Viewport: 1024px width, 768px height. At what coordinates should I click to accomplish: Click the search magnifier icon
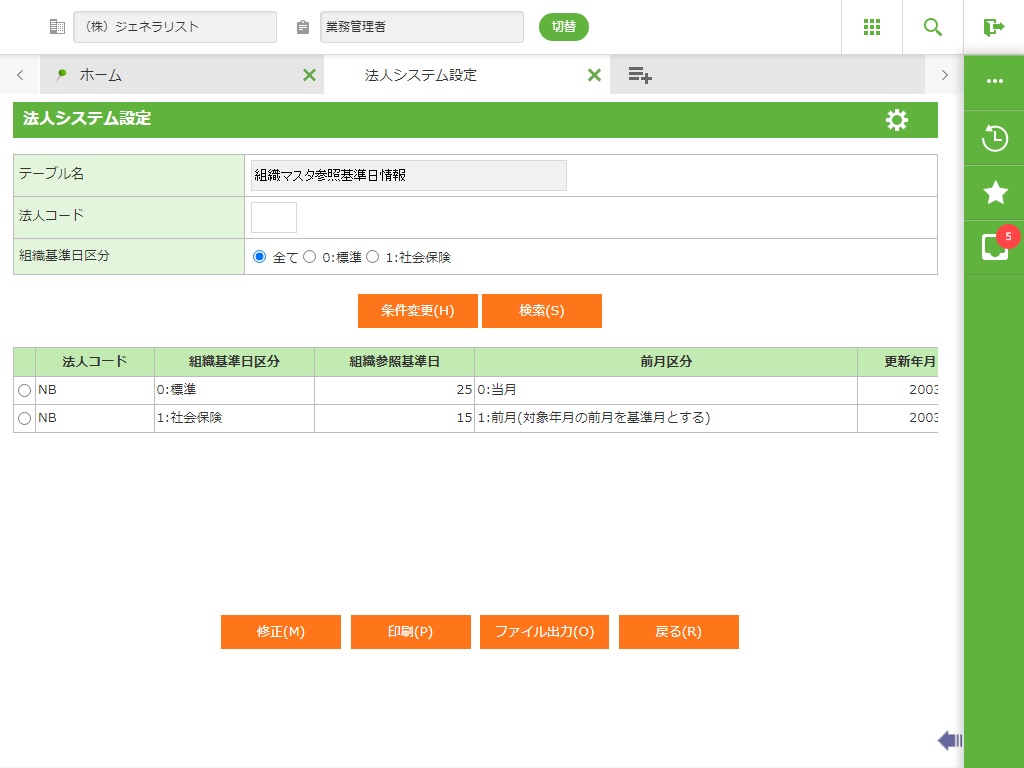[x=933, y=27]
